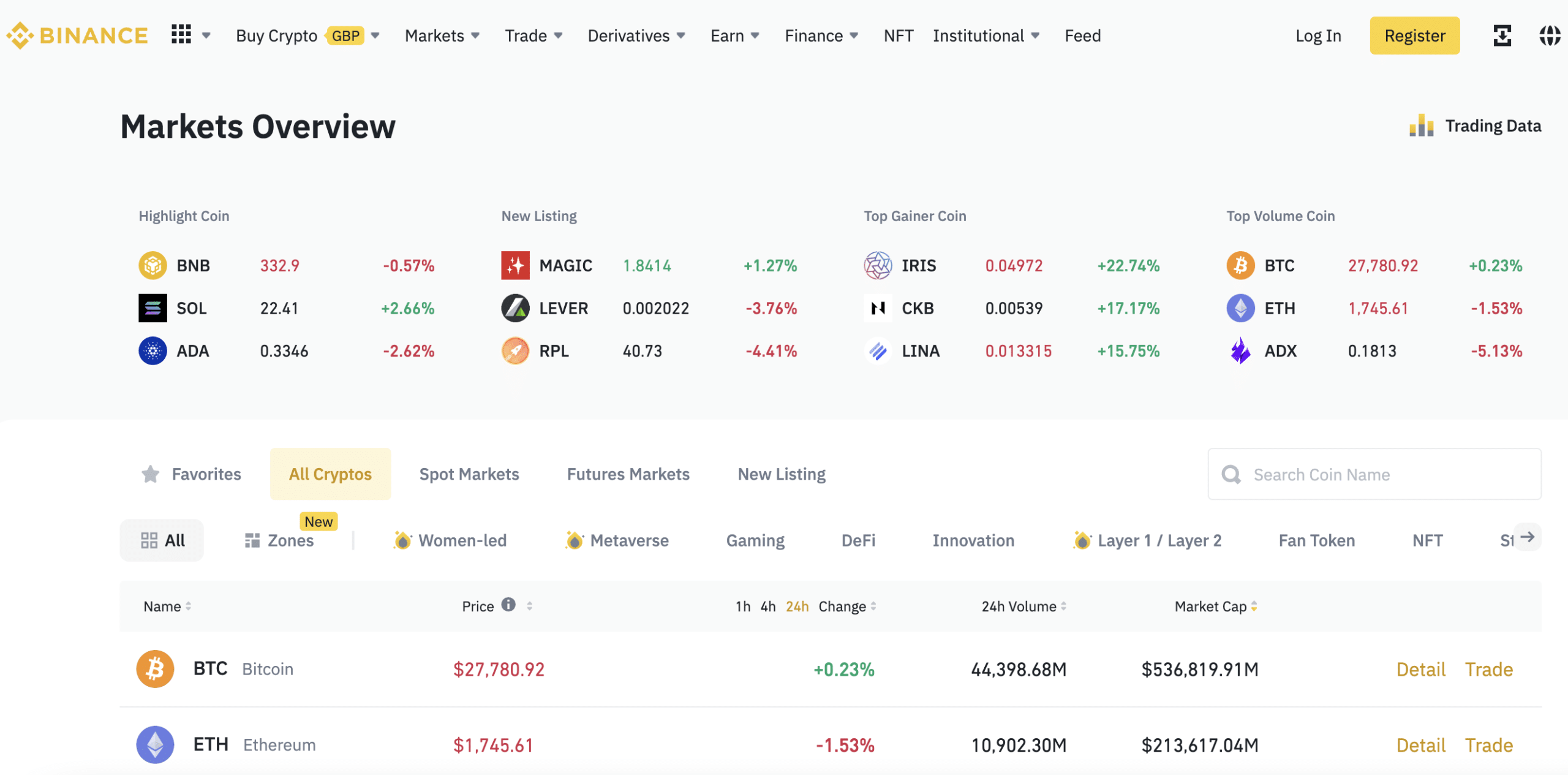
Task: Click the Search Coin Name input field
Action: click(x=1375, y=474)
